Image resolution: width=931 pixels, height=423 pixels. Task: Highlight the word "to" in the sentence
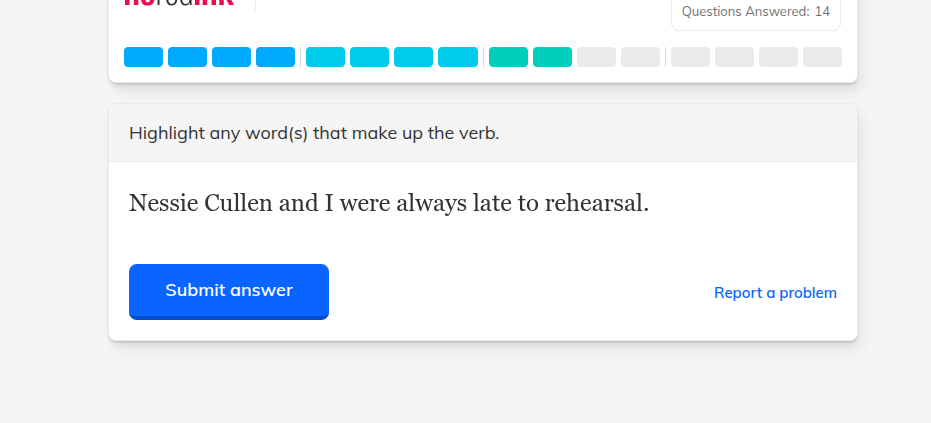pyautogui.click(x=530, y=204)
